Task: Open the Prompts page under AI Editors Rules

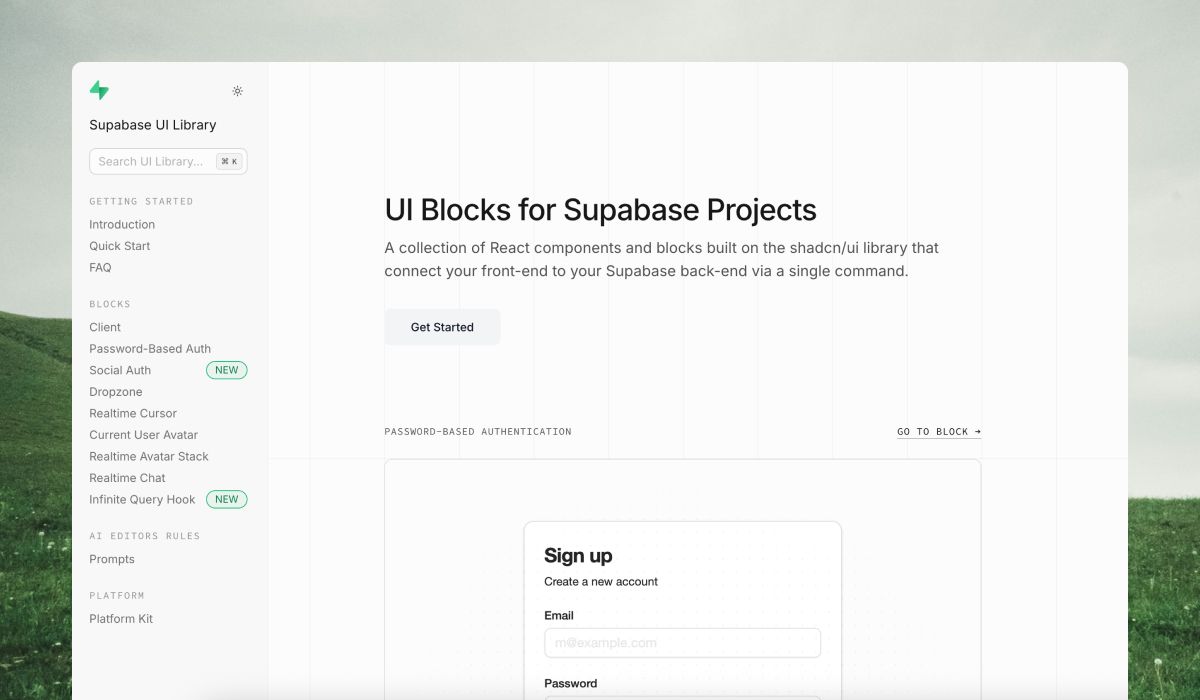Action: 112,559
